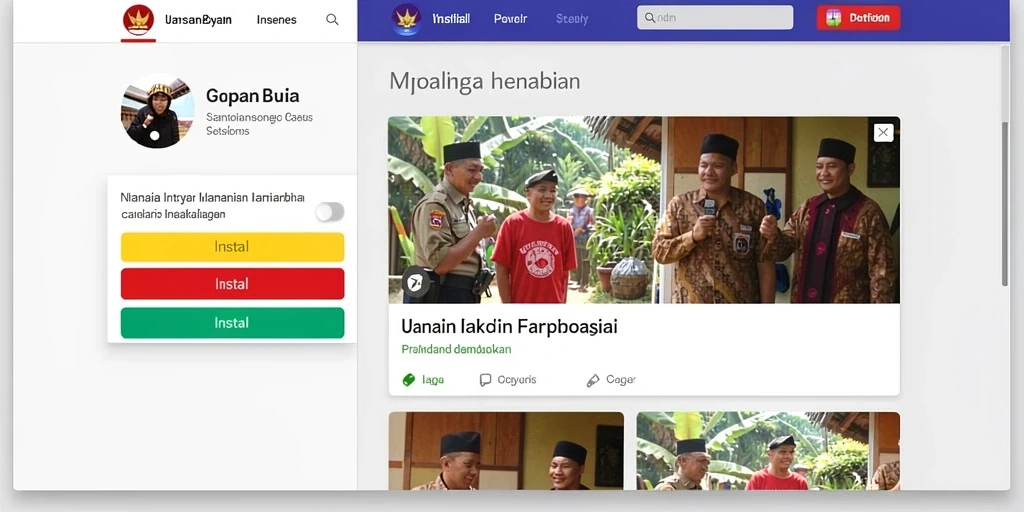
Task: Select Instiall in the purple navbar
Action: (451, 19)
